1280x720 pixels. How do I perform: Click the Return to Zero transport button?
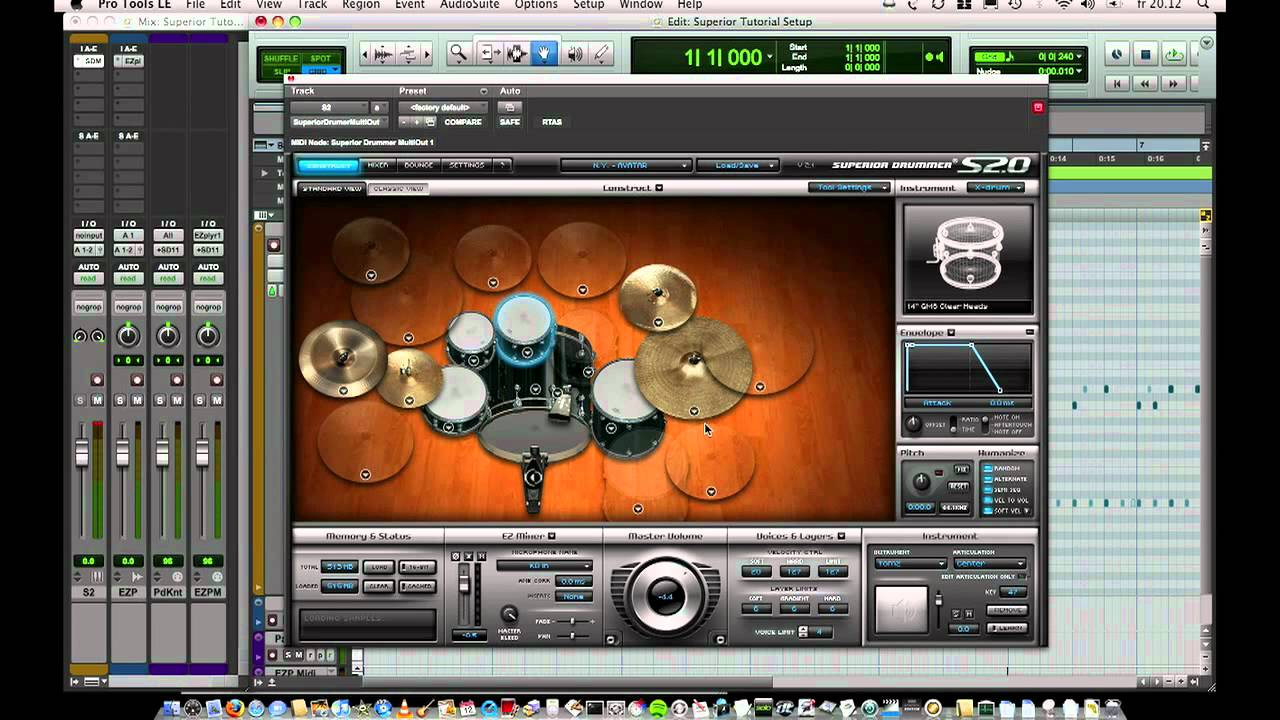1117,84
